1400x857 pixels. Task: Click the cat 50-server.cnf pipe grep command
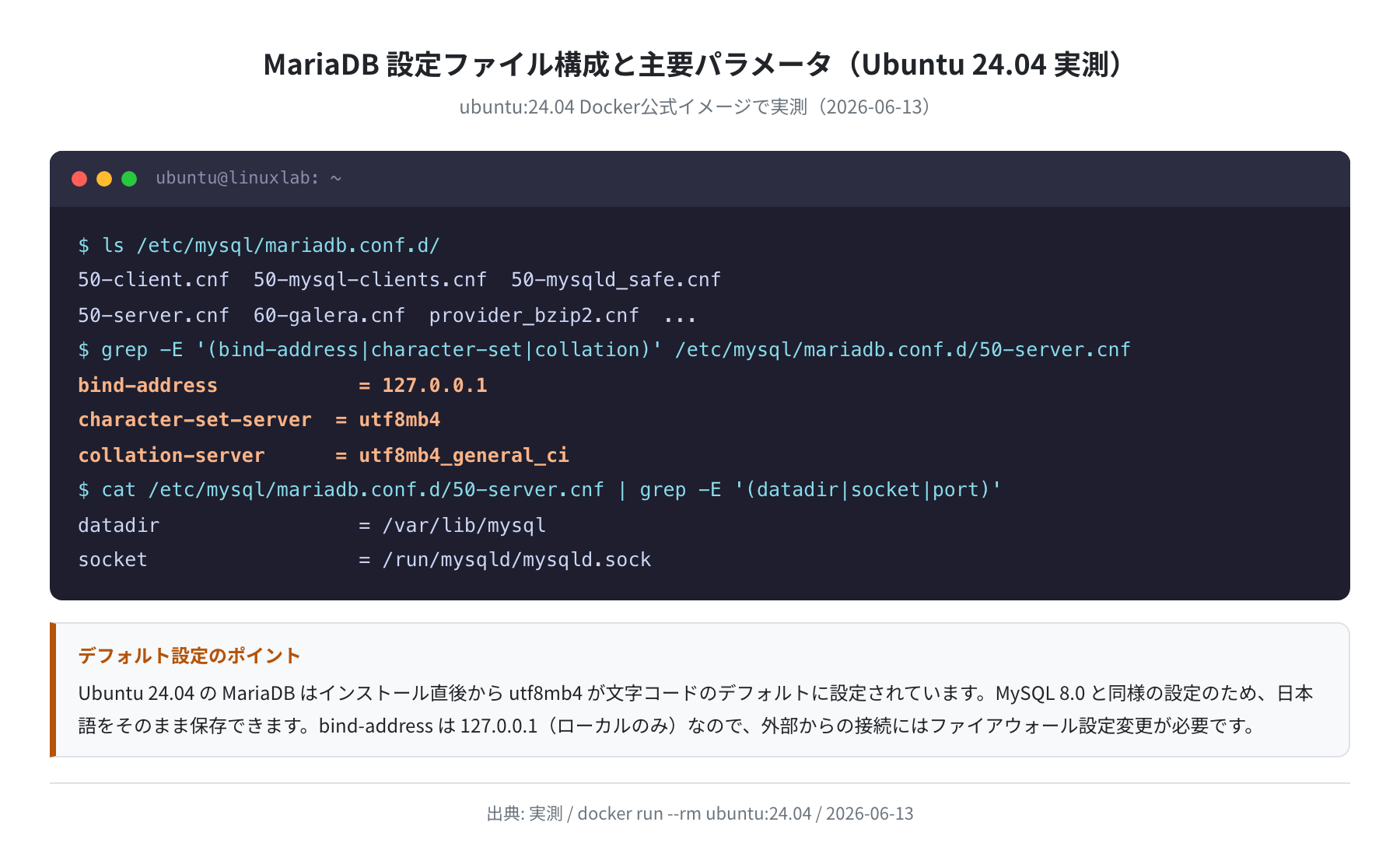point(540,490)
